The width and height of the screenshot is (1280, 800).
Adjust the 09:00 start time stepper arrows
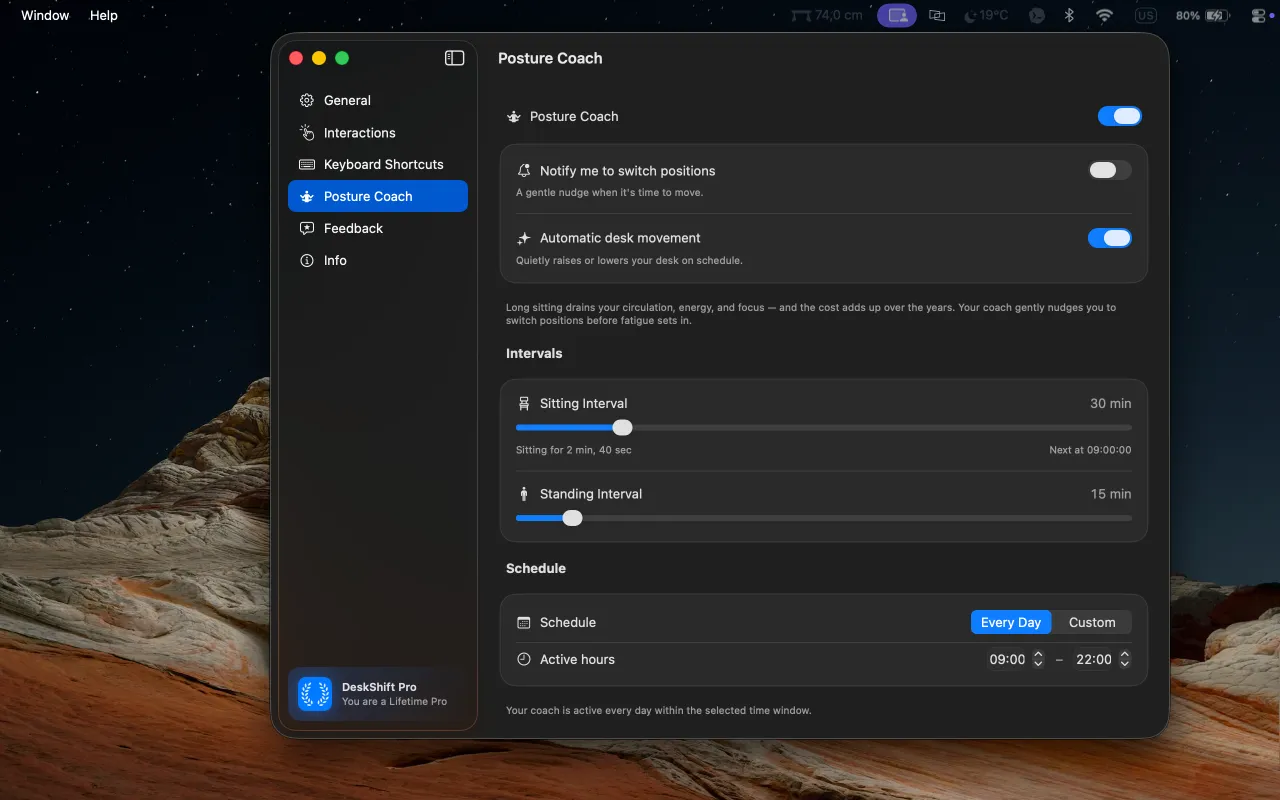(1038, 659)
